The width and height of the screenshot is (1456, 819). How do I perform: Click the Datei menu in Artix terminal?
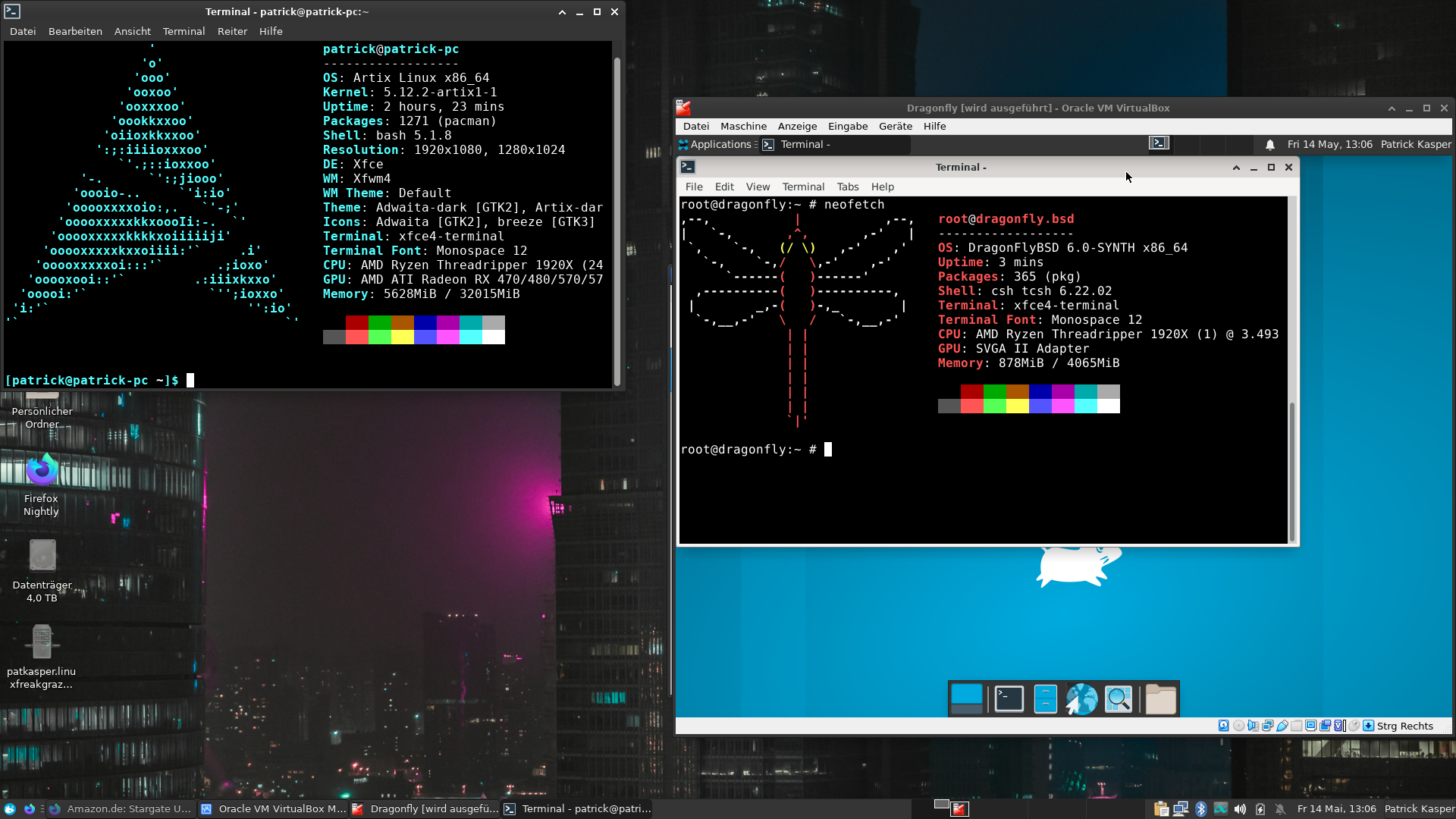22,30
